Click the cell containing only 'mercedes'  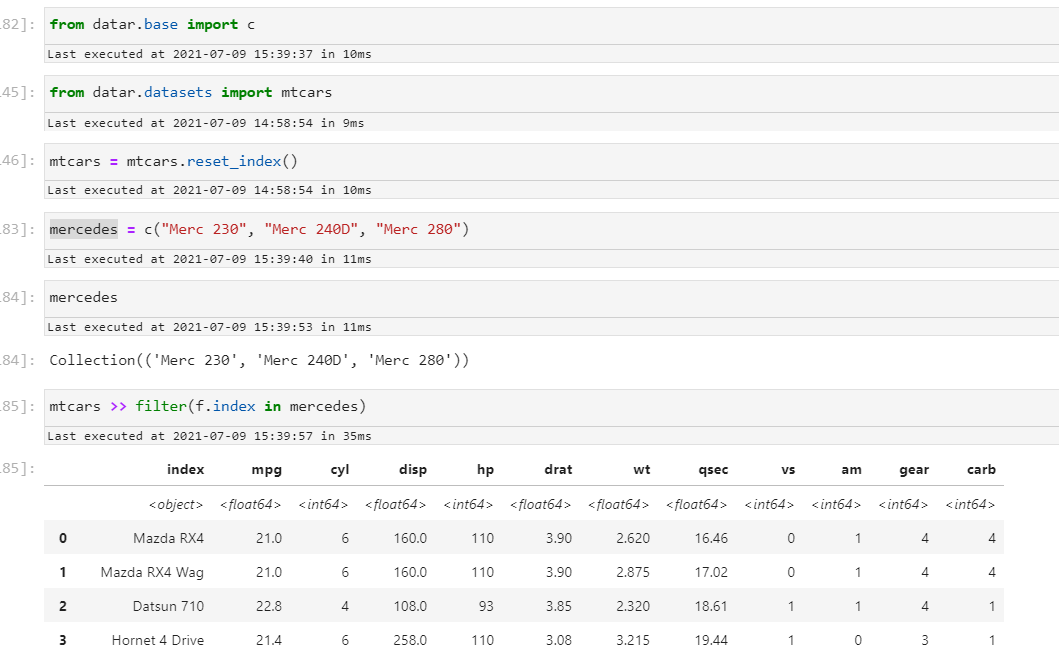(551, 299)
